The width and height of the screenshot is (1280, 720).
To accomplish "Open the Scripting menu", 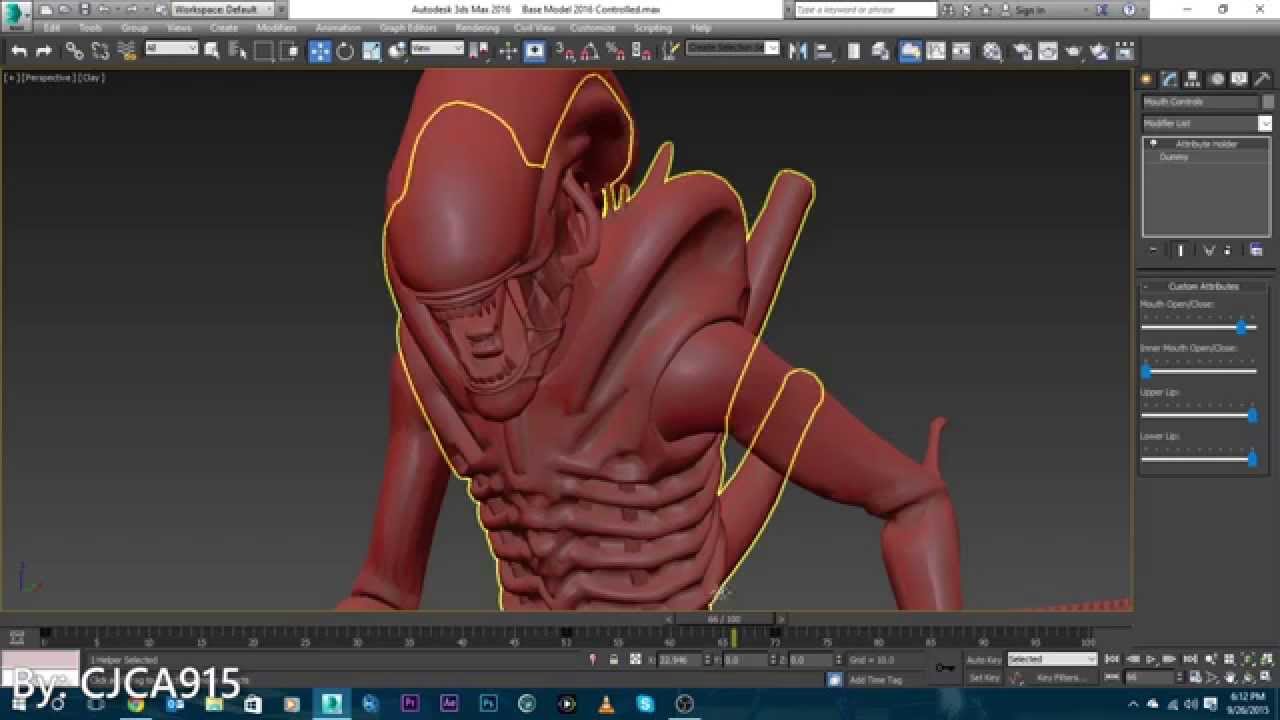I will [x=653, y=28].
